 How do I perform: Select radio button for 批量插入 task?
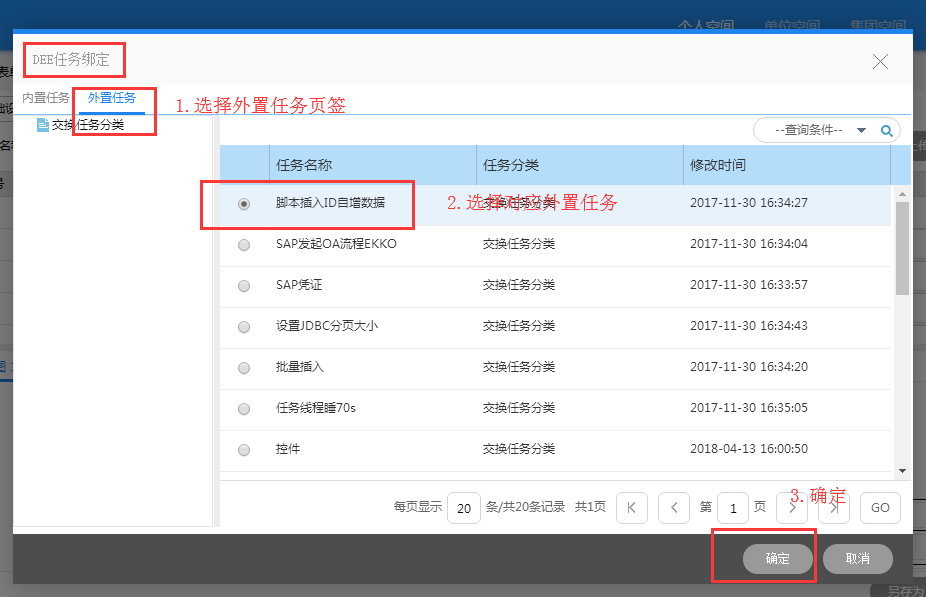click(x=244, y=368)
